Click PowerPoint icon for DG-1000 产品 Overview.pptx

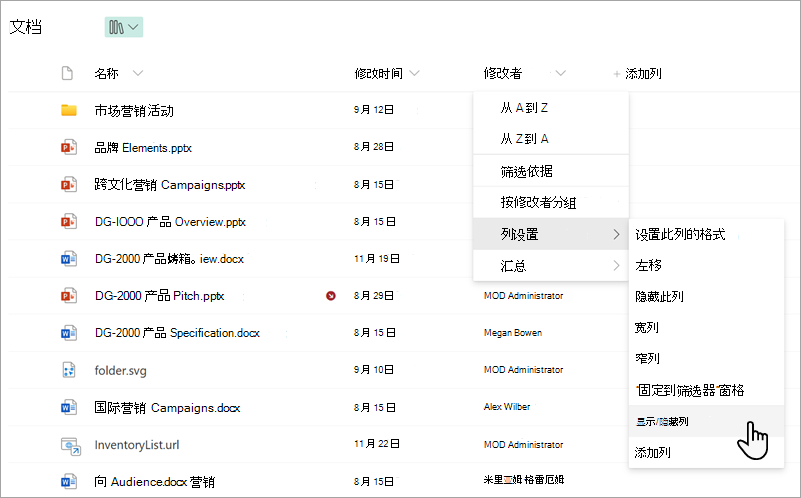coord(69,222)
